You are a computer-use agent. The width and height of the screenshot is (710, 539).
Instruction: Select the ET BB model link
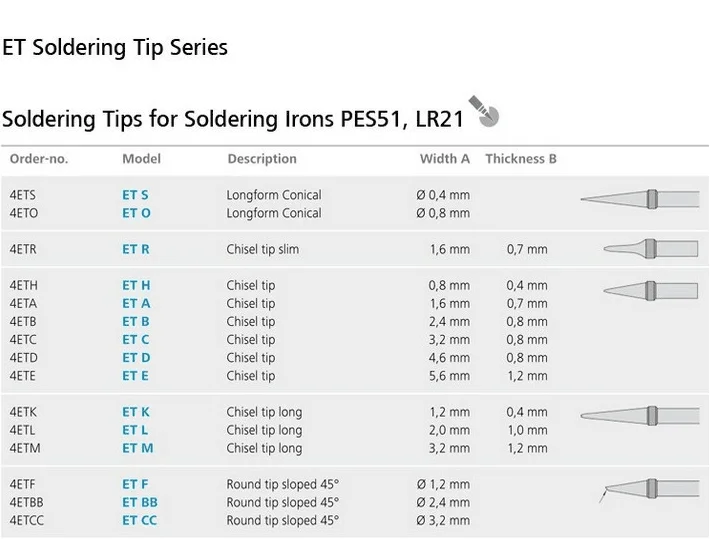(140, 503)
